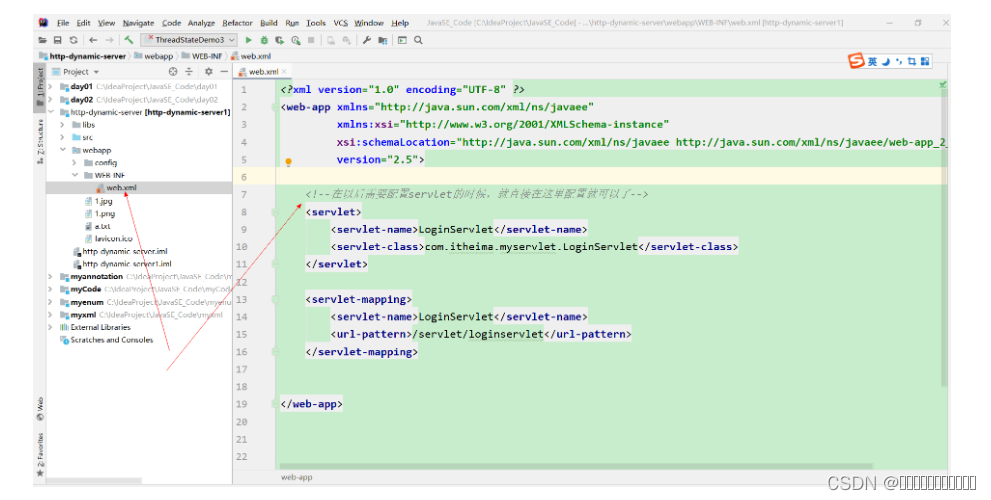Click http-dynamic-server breadcrumb
Viewport: 991px width, 500px height.
(x=83, y=56)
